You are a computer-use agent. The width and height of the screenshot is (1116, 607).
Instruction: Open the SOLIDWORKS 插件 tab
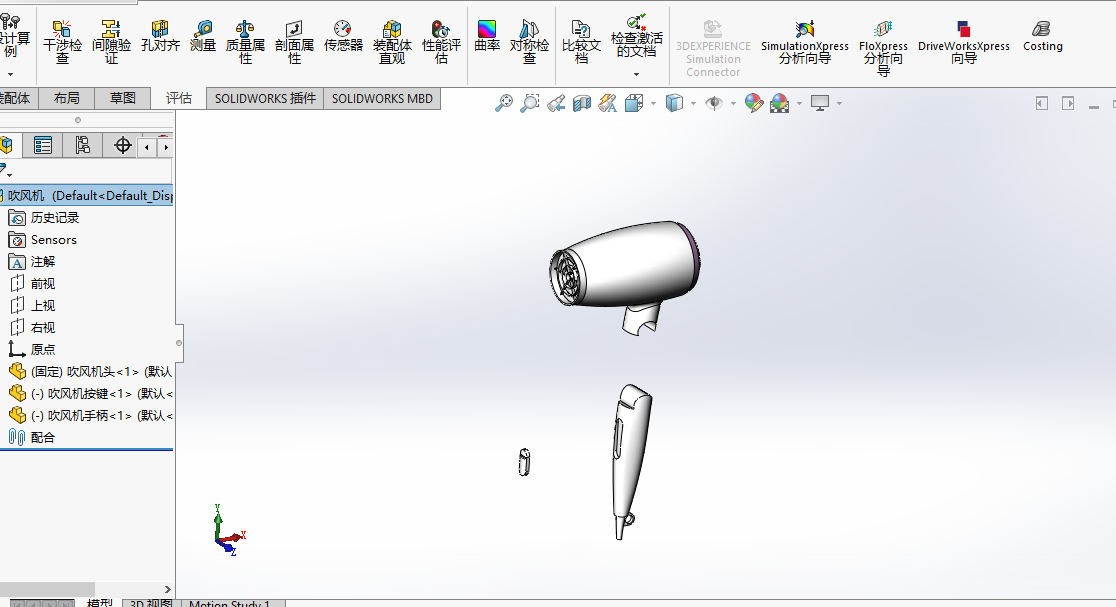coord(265,98)
